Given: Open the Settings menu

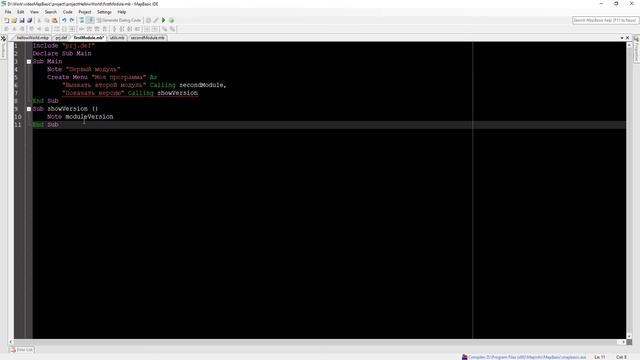Looking at the screenshot, I should [104, 12].
